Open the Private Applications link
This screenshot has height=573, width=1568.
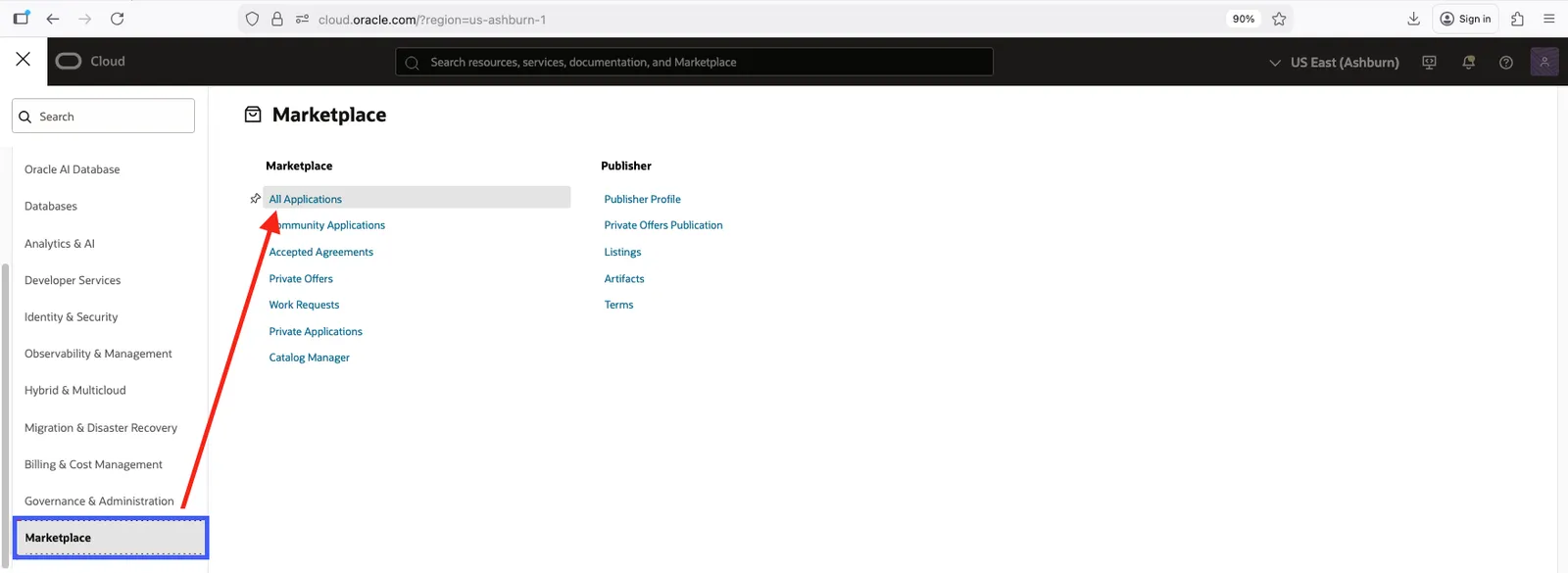click(316, 331)
